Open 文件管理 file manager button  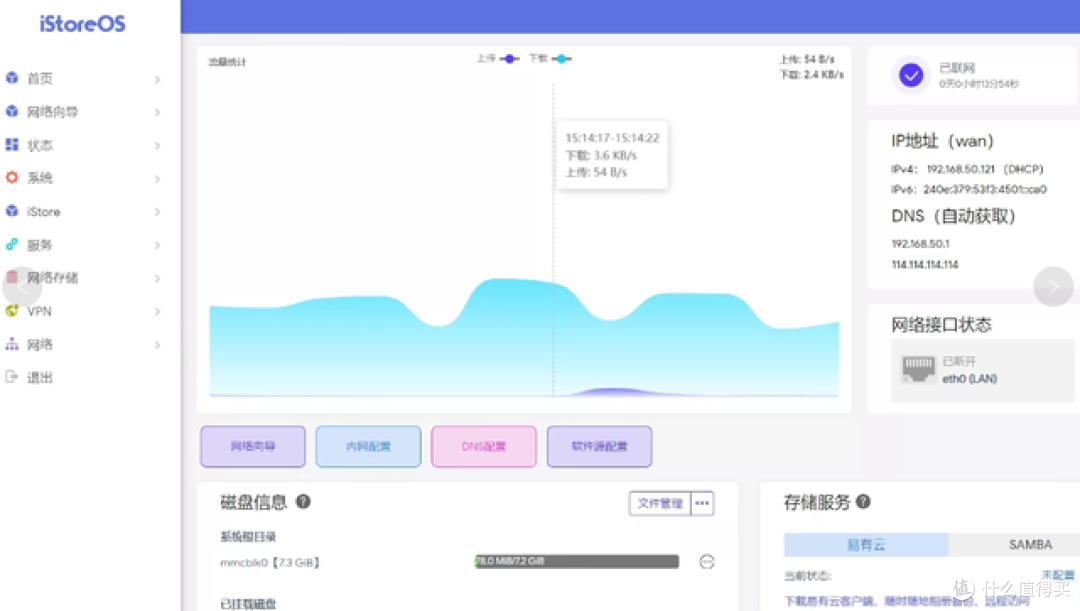pos(660,504)
